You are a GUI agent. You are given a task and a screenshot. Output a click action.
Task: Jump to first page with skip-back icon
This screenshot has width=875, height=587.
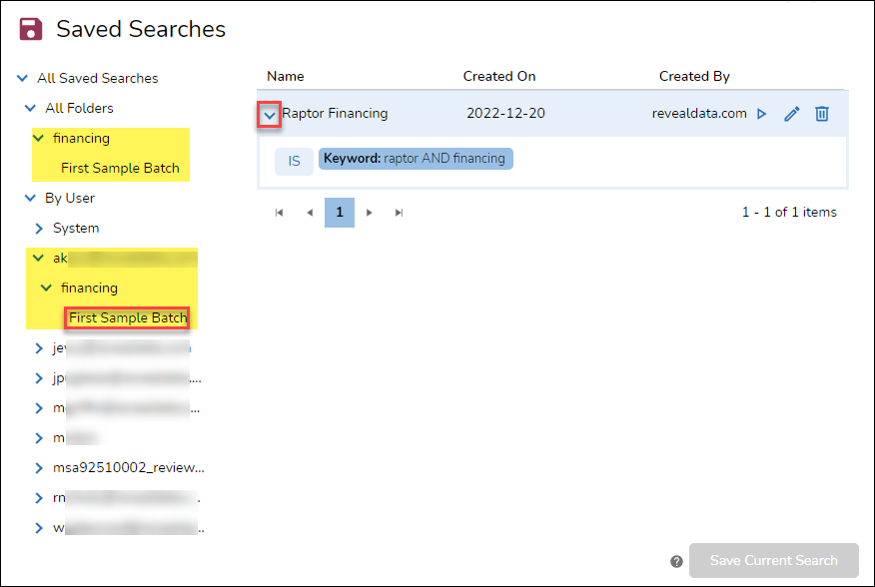point(279,212)
